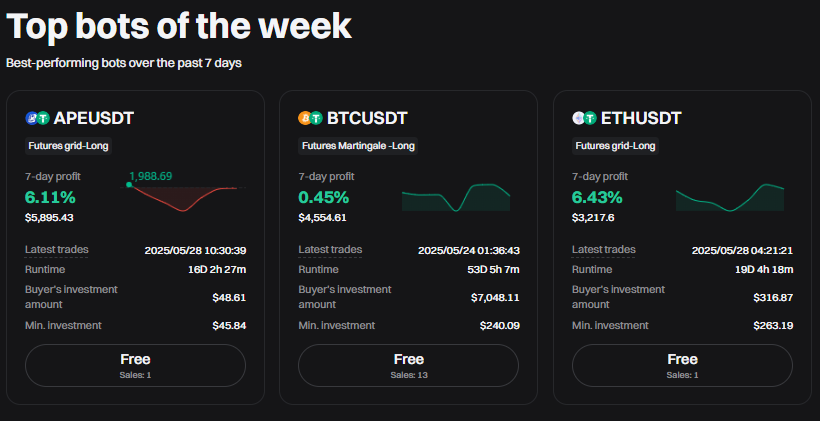Get the free APEUSDT bot
This screenshot has width=820, height=421.
click(x=135, y=365)
